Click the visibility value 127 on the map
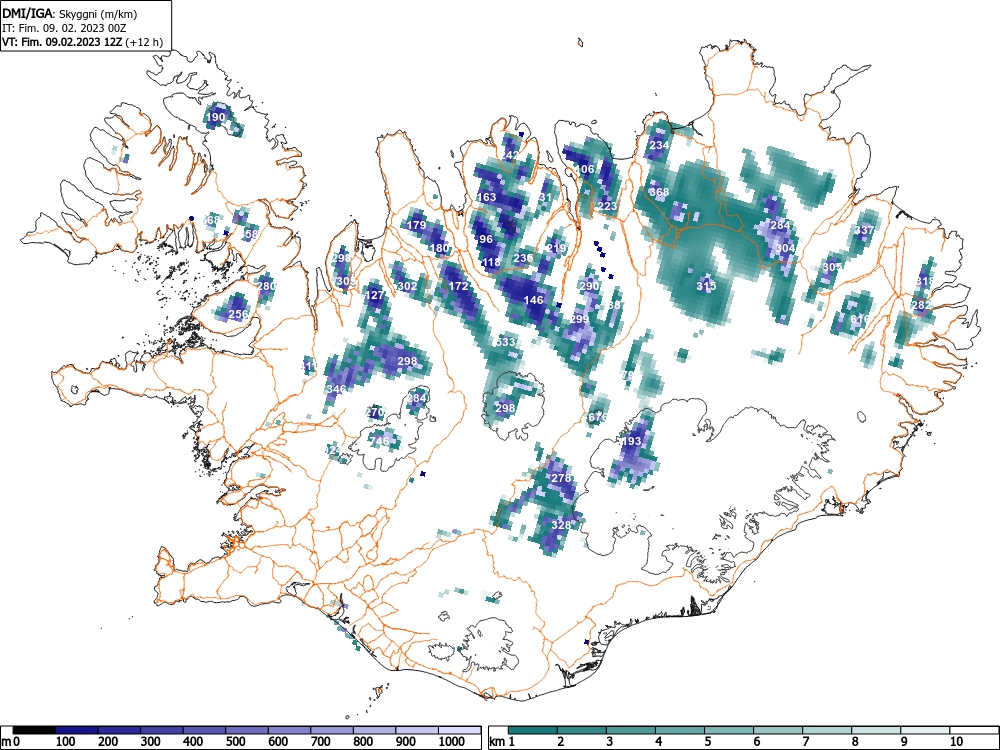The image size is (1000, 750). coord(374,295)
